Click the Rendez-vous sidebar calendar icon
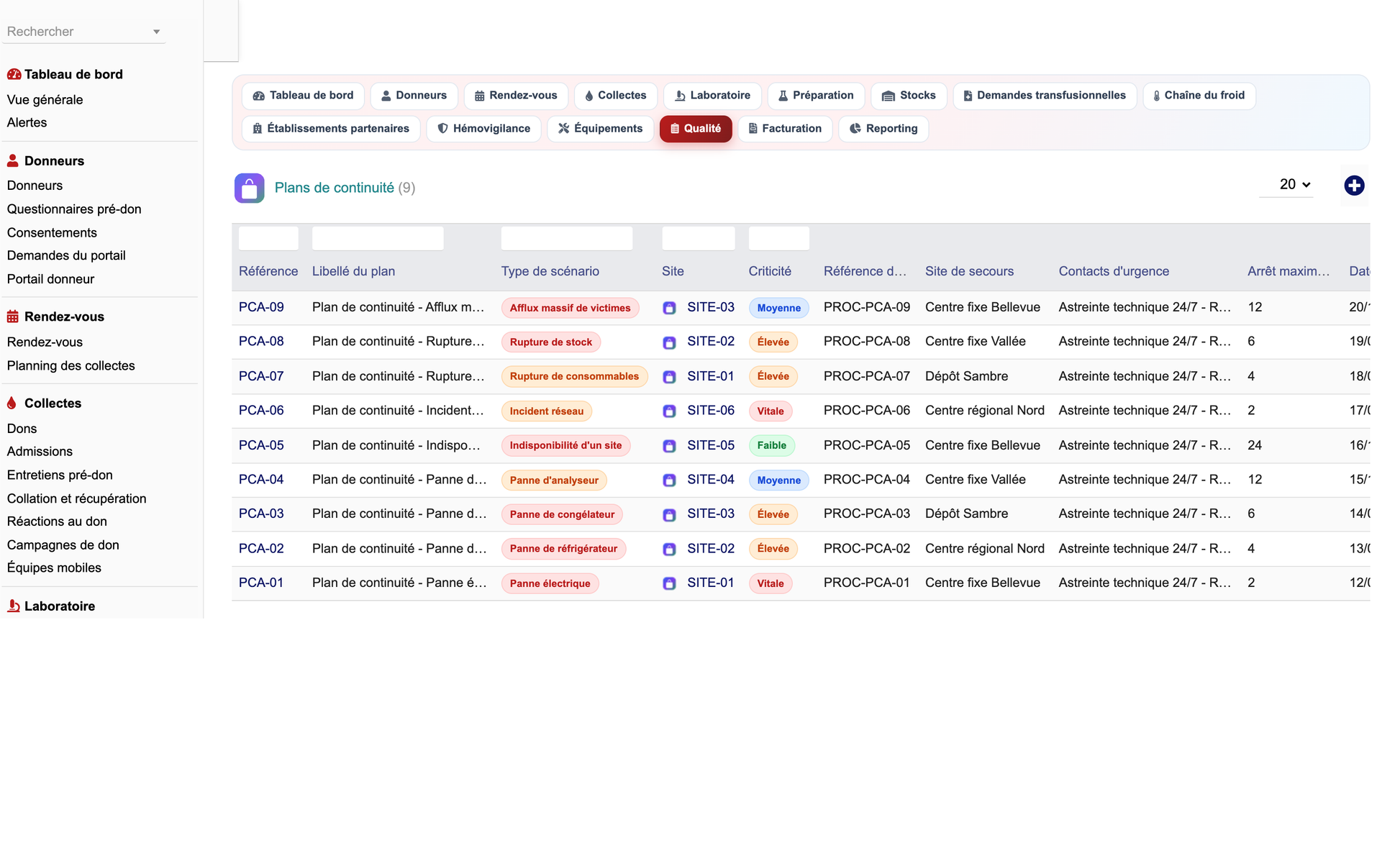This screenshot has width=1400, height=866. 13,316
